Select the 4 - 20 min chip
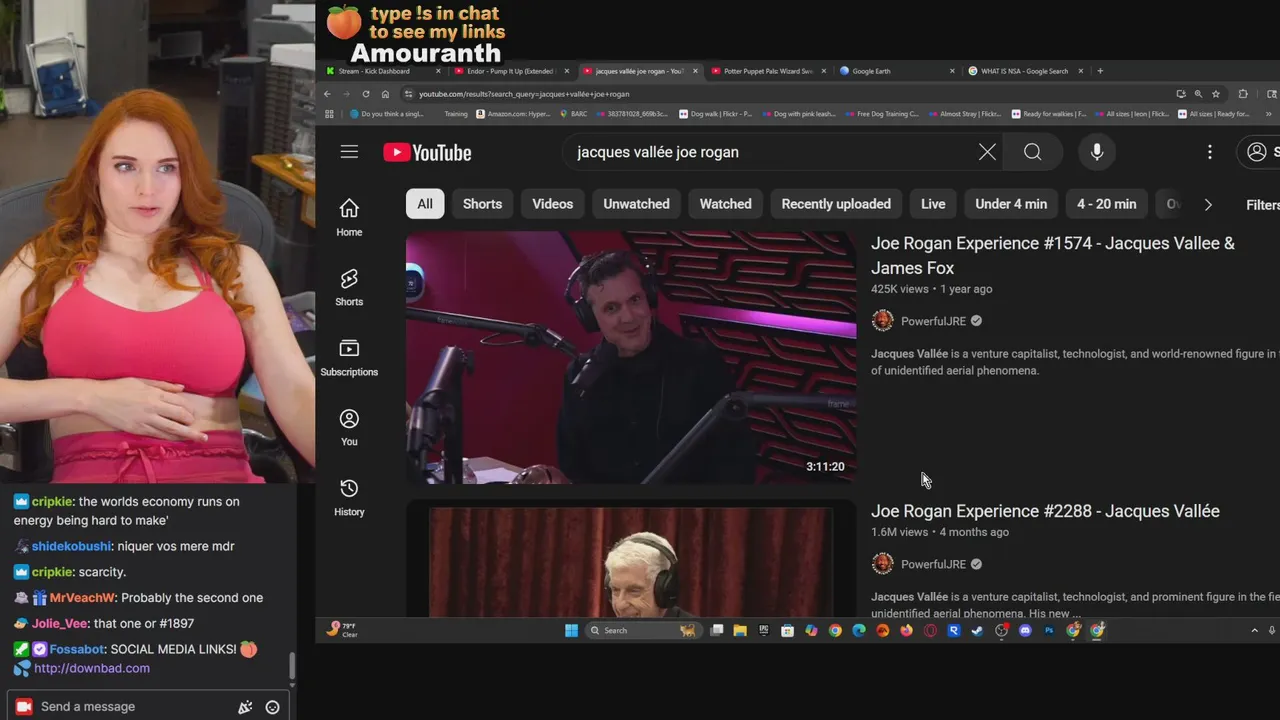This screenshot has width=1280, height=720. tap(1106, 204)
